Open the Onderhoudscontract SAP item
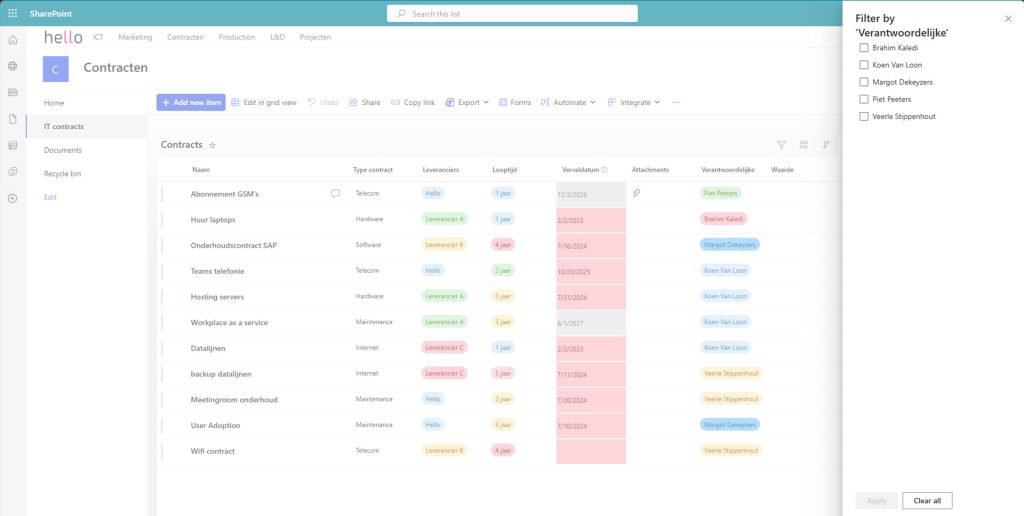This screenshot has width=1024, height=516. click(x=234, y=246)
